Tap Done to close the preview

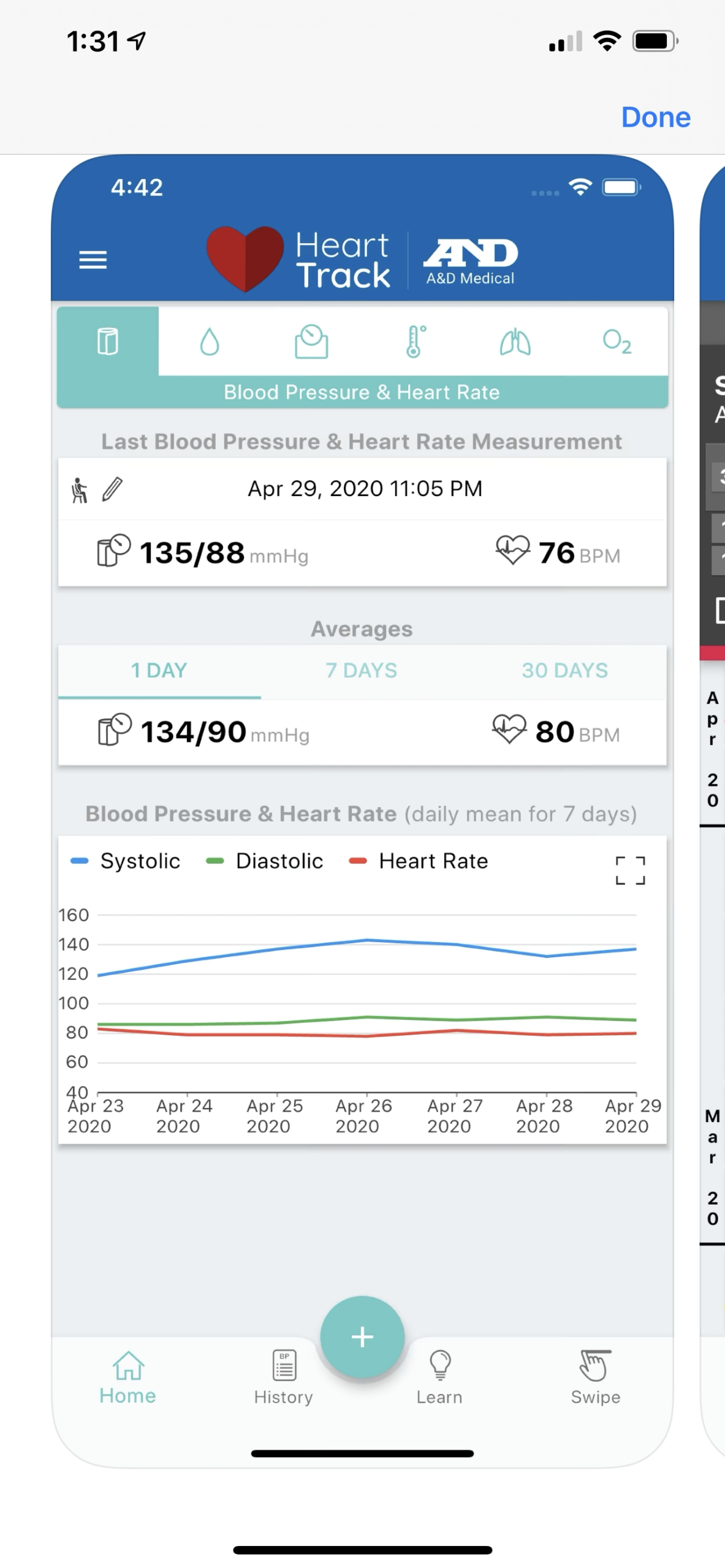point(655,116)
